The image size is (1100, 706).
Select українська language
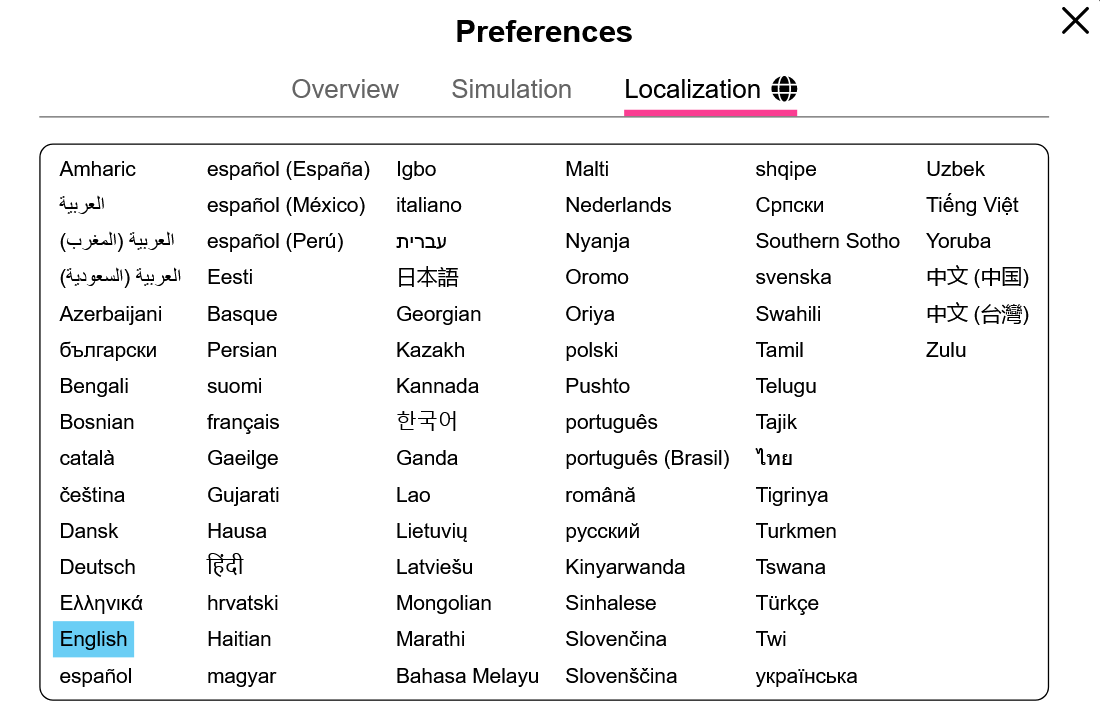pos(806,677)
